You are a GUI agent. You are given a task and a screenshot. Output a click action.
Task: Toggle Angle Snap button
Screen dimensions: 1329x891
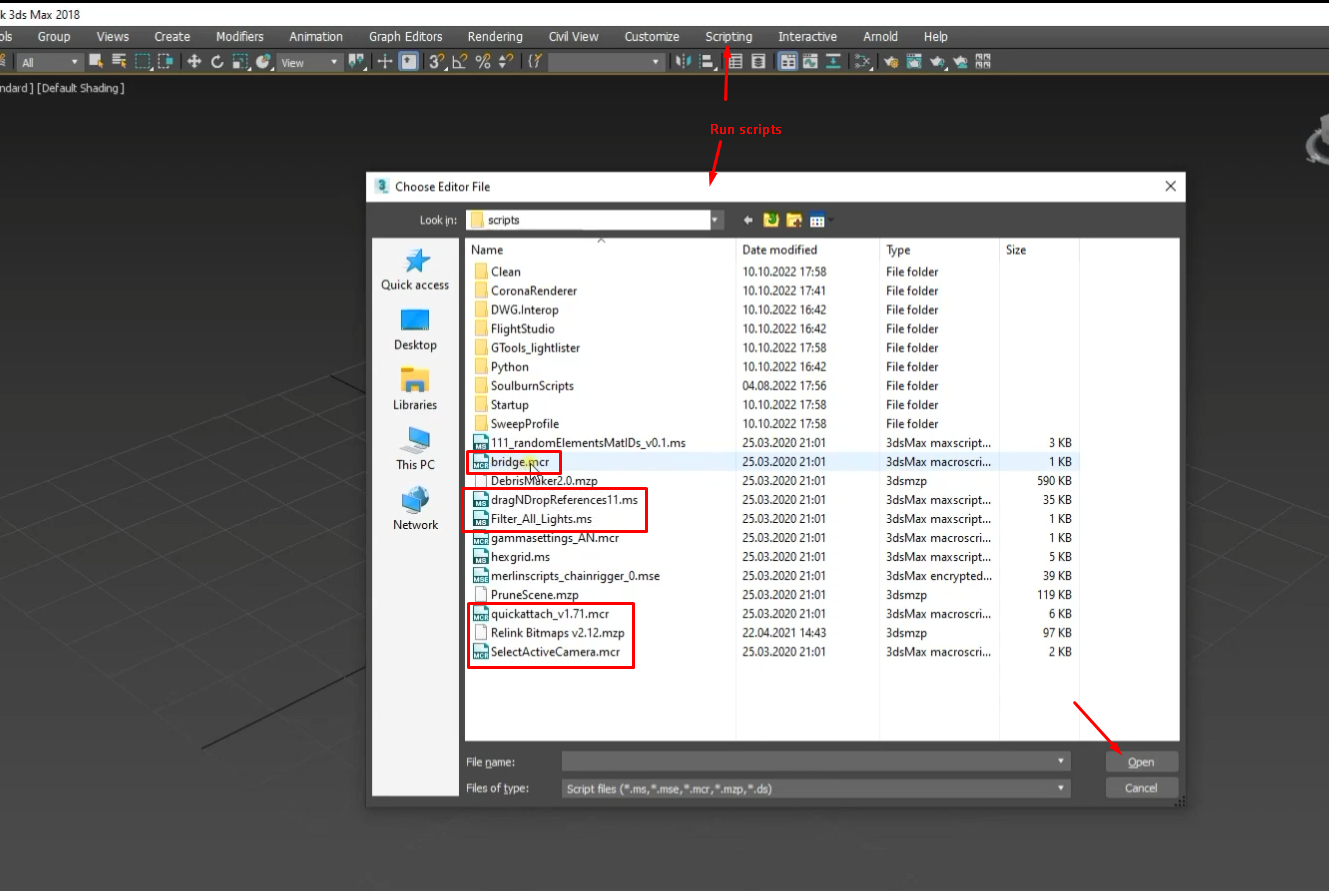click(x=460, y=62)
